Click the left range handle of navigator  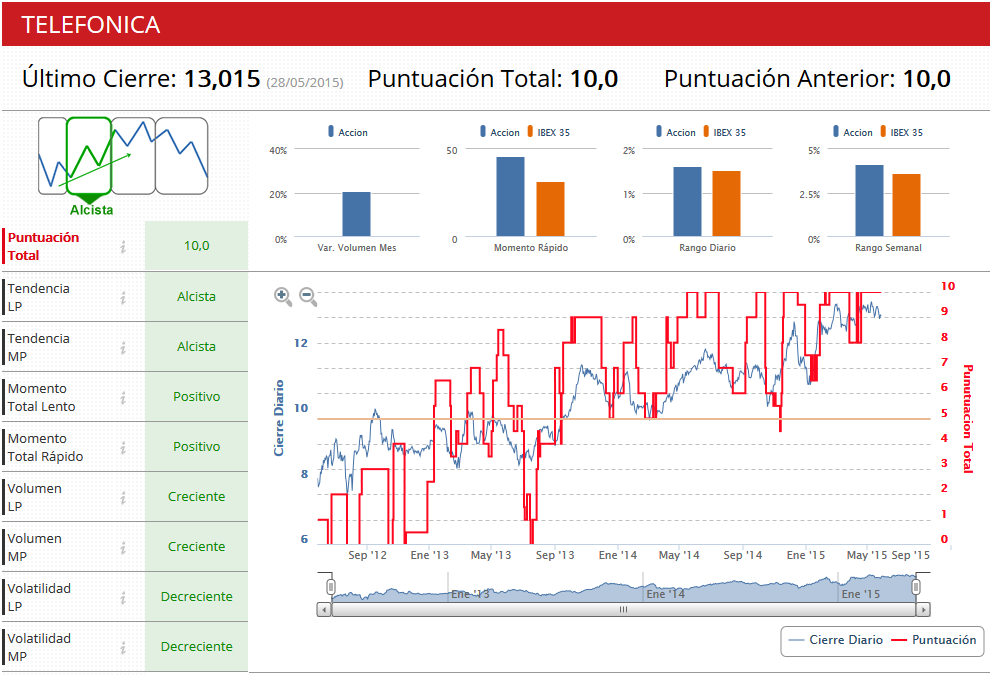(x=331, y=587)
